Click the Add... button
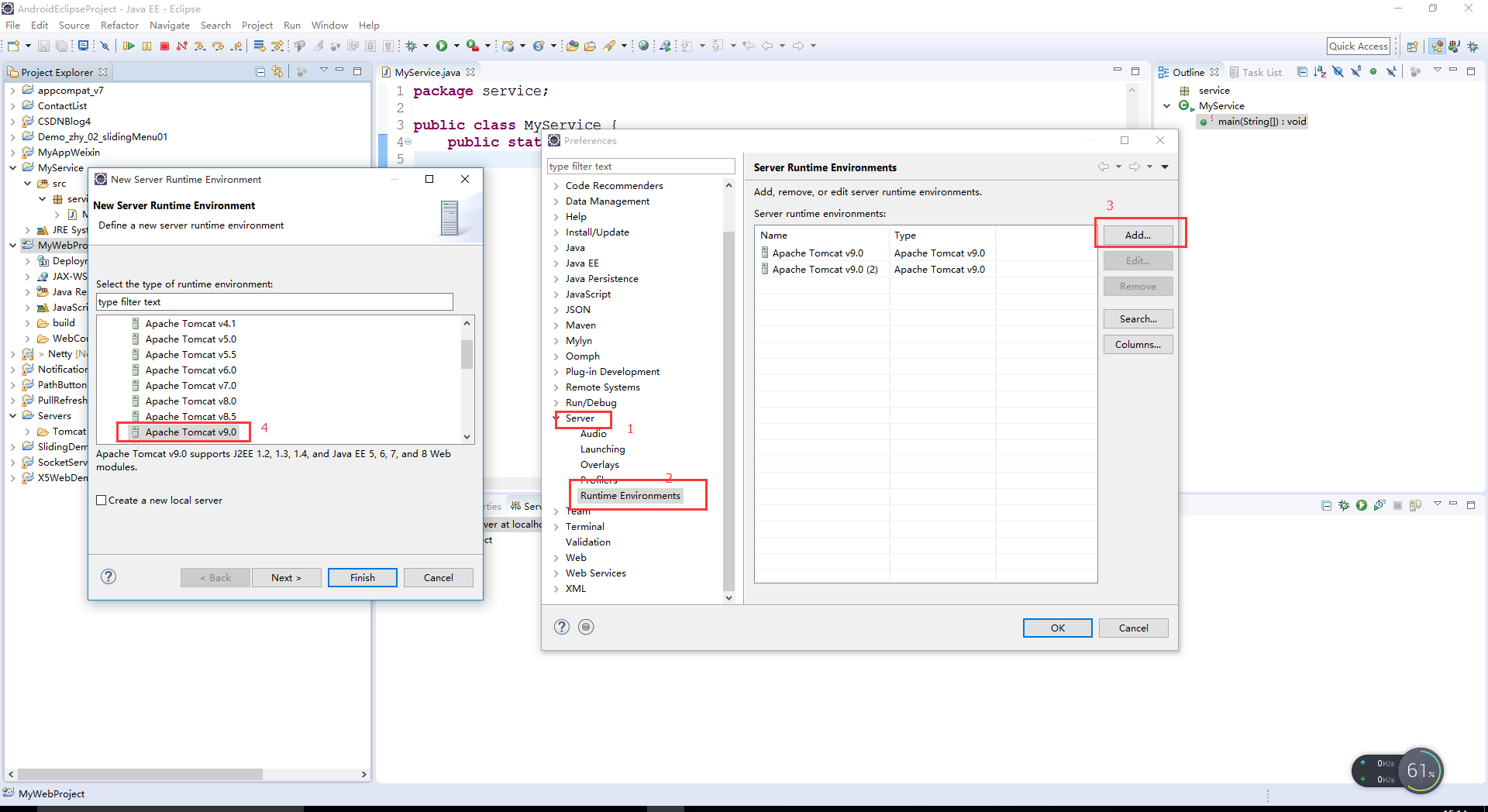The height and width of the screenshot is (812, 1488). 1138,235
